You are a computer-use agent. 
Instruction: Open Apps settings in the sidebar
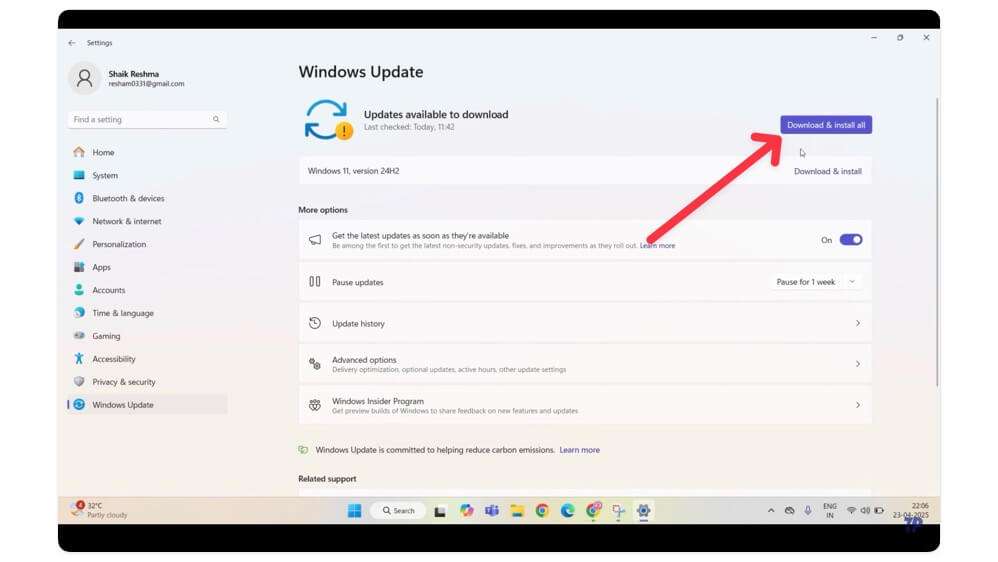[147, 267]
